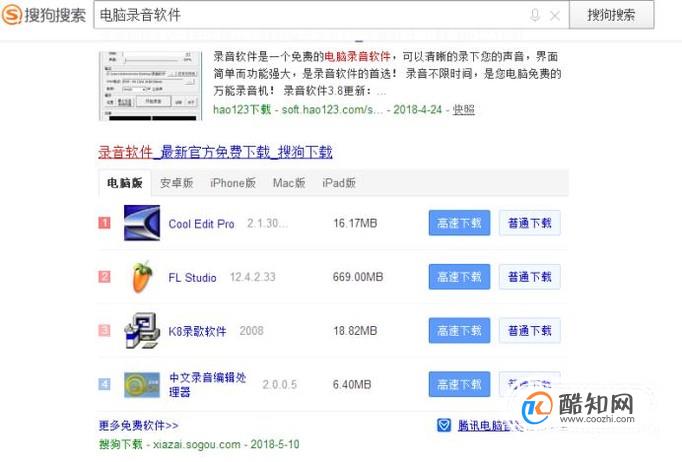The height and width of the screenshot is (462, 682).
Task: Click the 搜狗搜索 search button
Action: (611, 15)
